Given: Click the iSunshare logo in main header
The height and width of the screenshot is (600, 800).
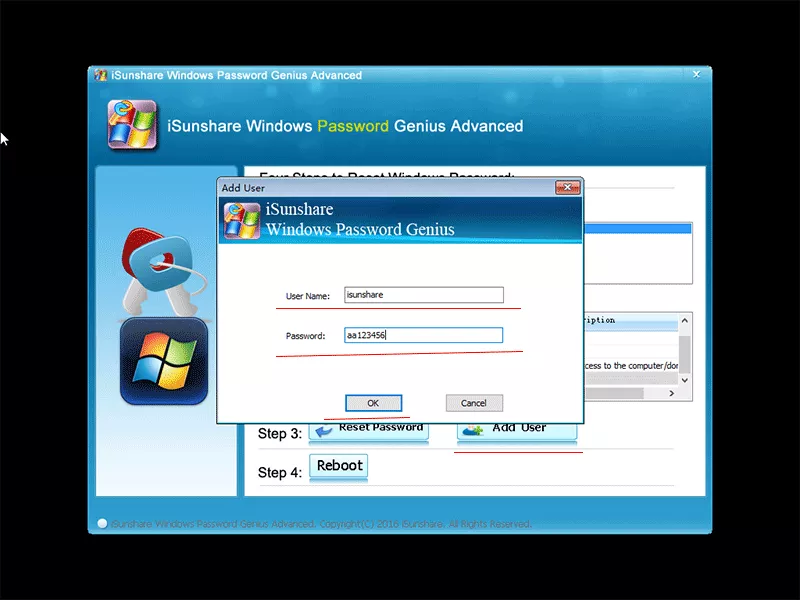Looking at the screenshot, I should (x=132, y=124).
